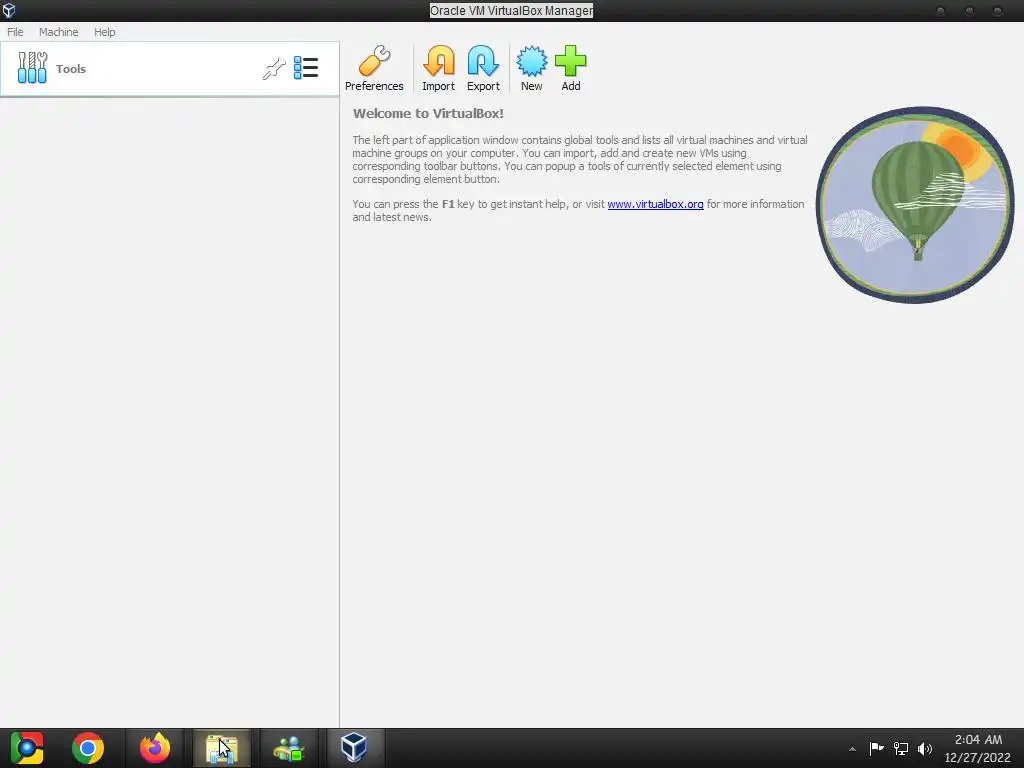Click the Oracle VM VirtualBox Manager title
The image size is (1024, 768).
click(511, 10)
